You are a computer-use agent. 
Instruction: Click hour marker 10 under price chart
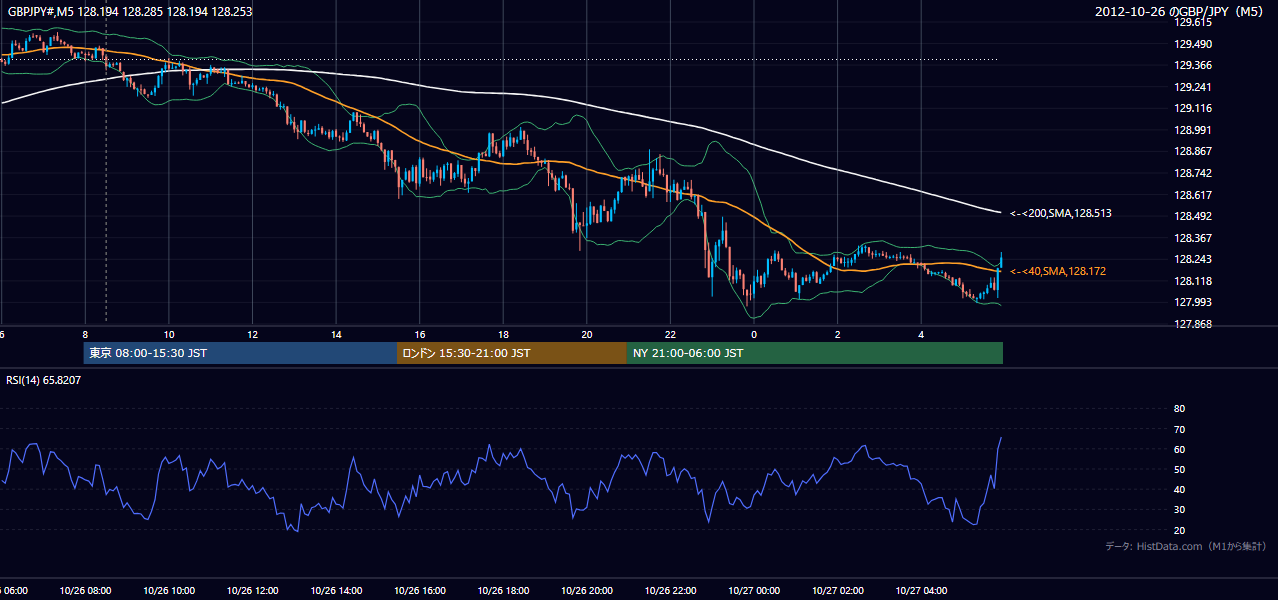point(169,334)
